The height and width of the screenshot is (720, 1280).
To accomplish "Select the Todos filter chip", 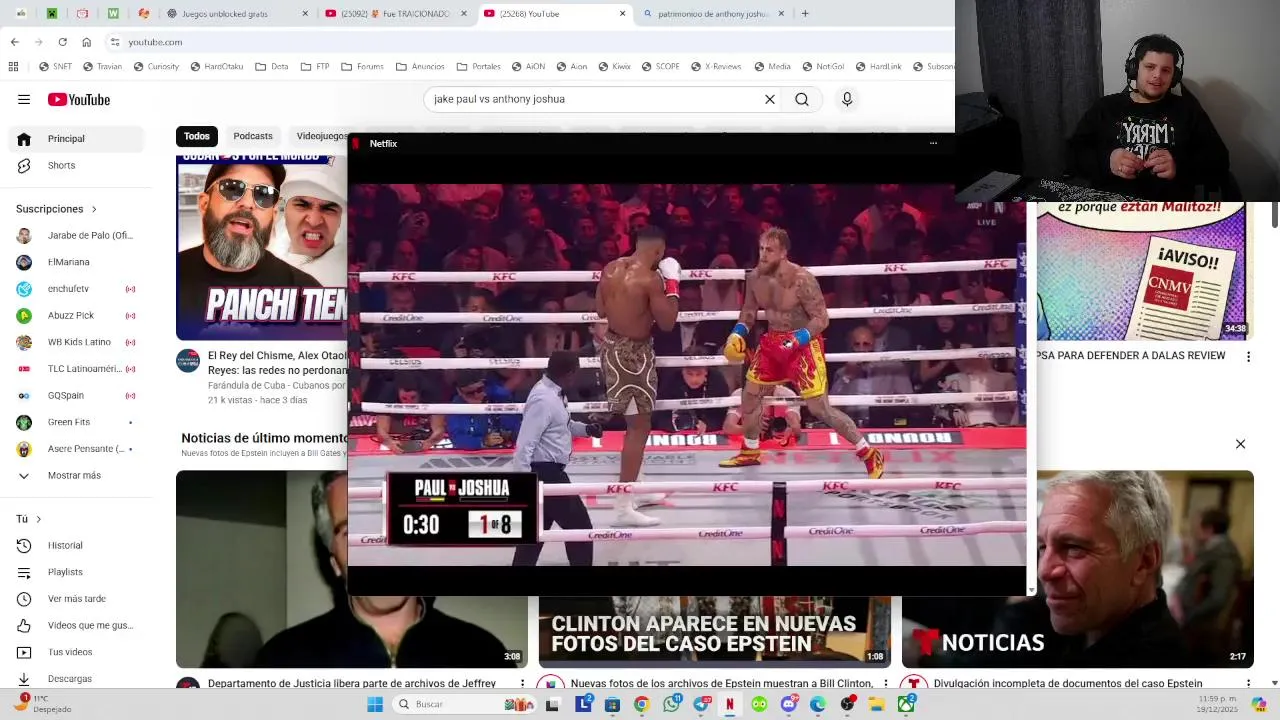I will [x=197, y=136].
